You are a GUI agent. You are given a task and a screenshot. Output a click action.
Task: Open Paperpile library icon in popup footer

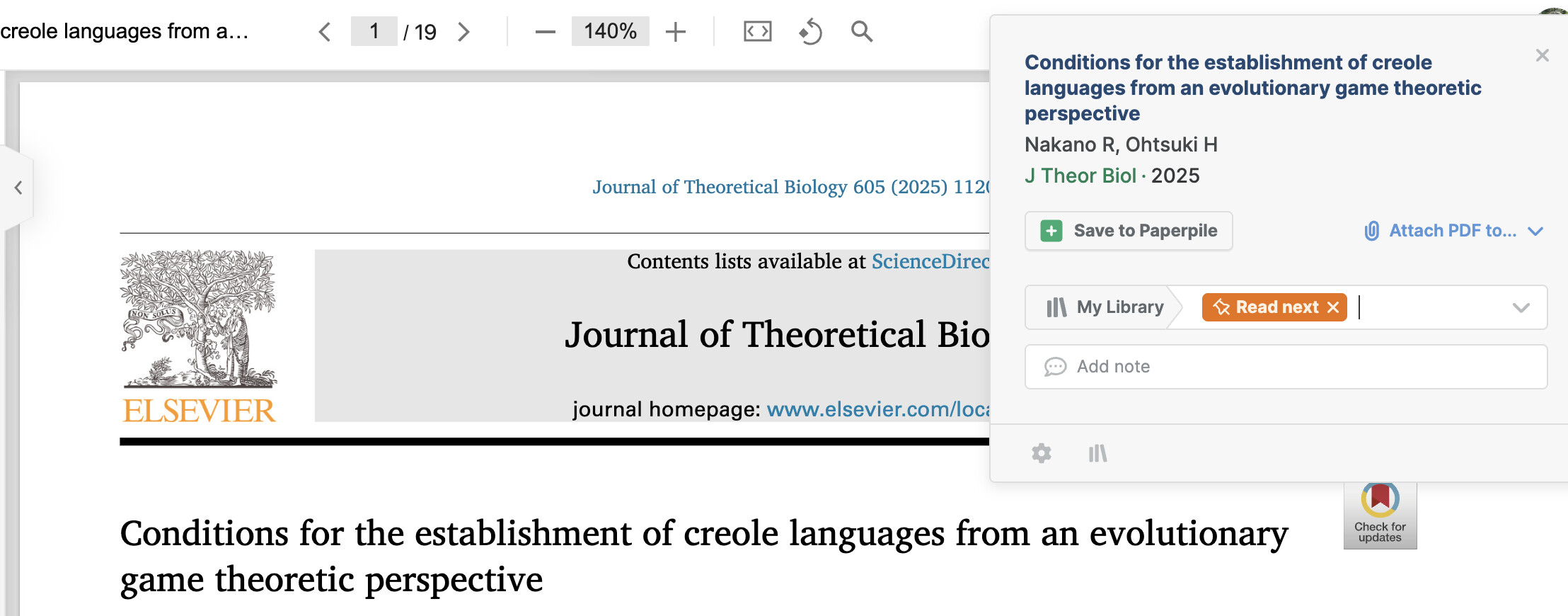pyautogui.click(x=1097, y=453)
